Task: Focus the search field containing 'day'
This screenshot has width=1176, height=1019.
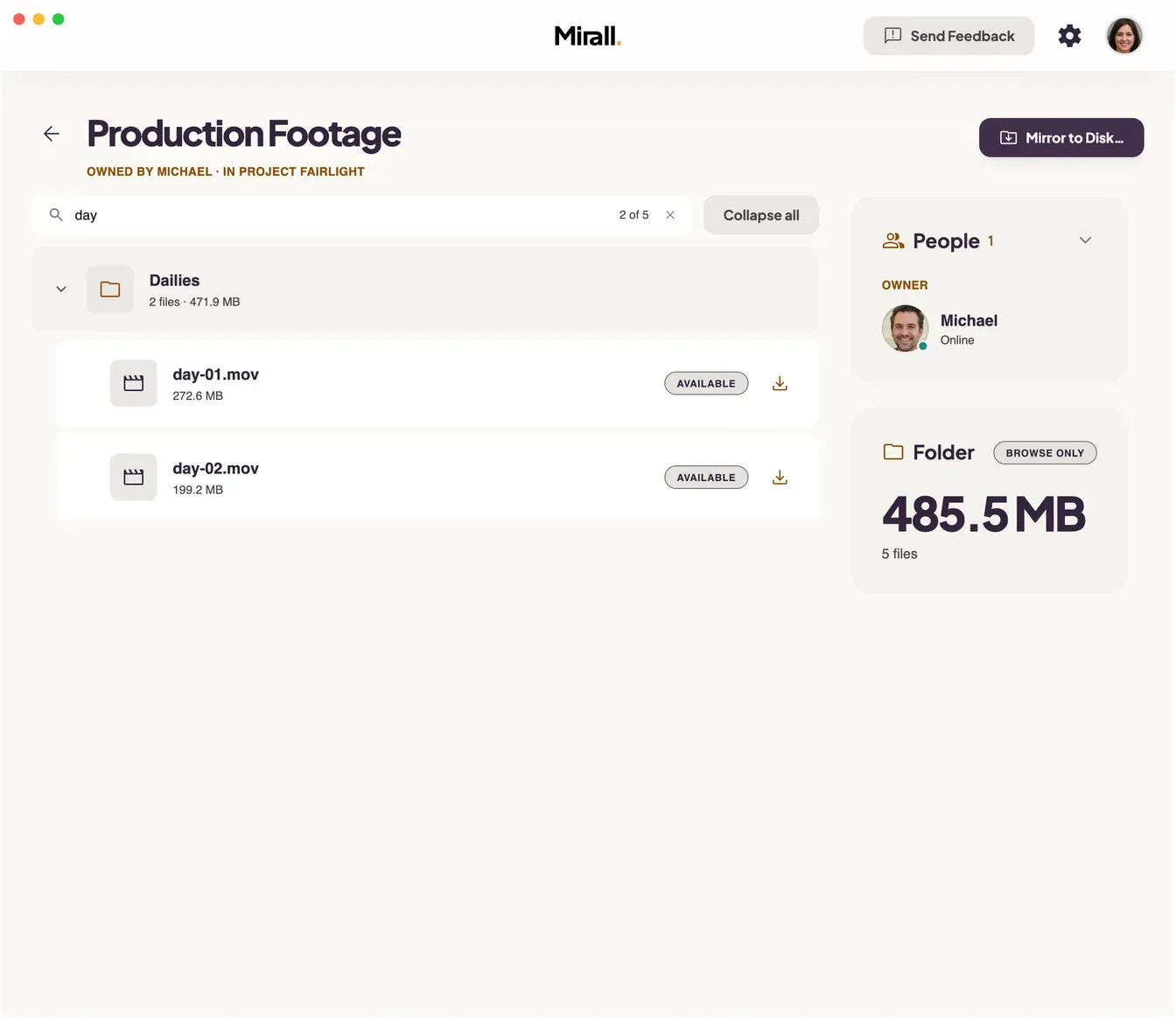Action: 361,215
